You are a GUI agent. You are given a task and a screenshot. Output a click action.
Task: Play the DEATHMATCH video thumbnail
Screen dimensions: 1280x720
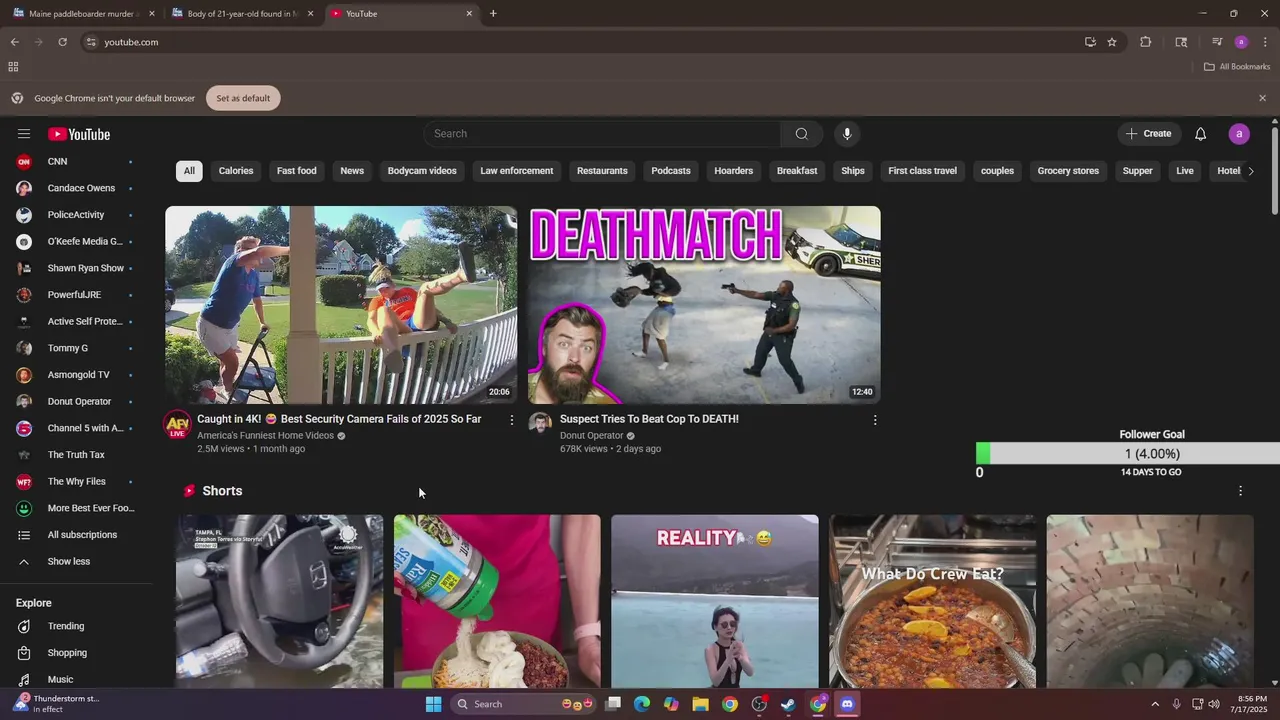pos(704,305)
